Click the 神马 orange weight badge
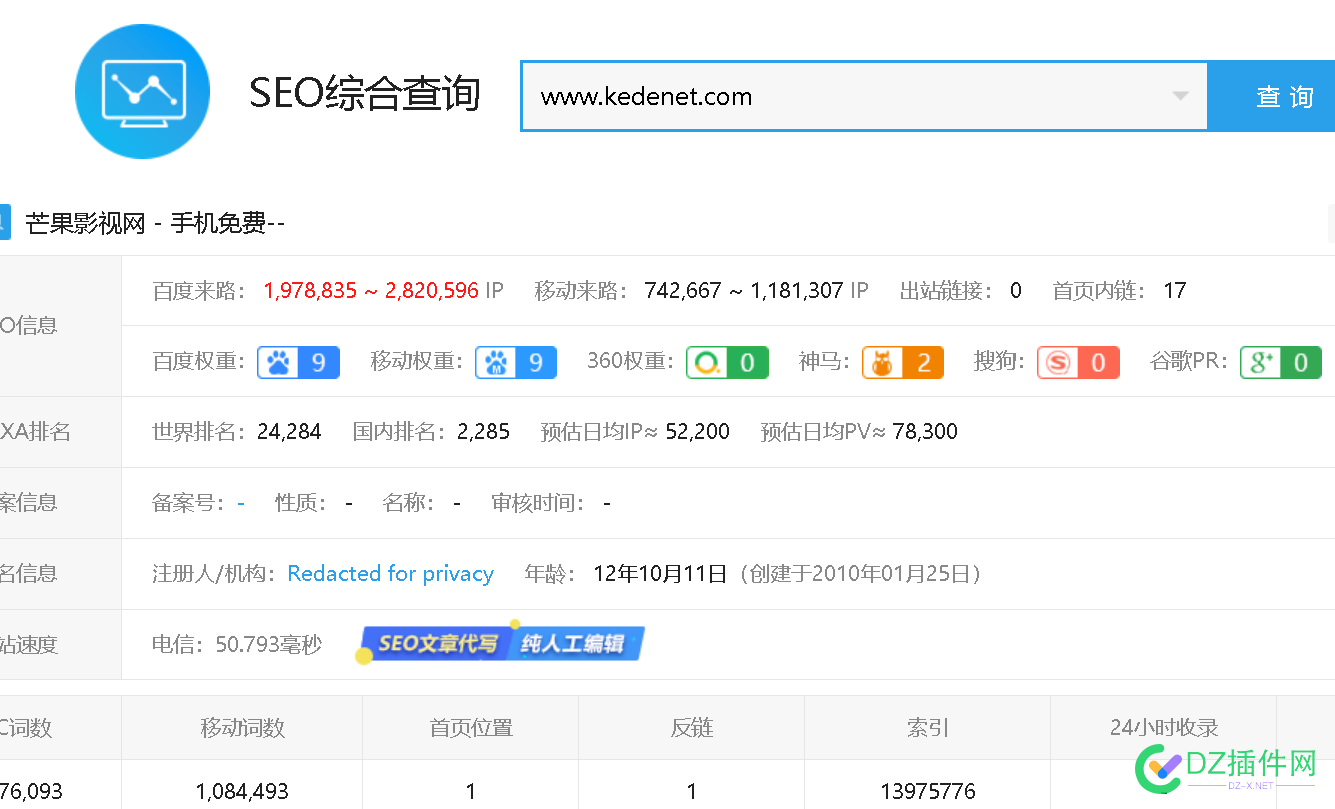Screen dimensions: 1335x809 pos(903,362)
